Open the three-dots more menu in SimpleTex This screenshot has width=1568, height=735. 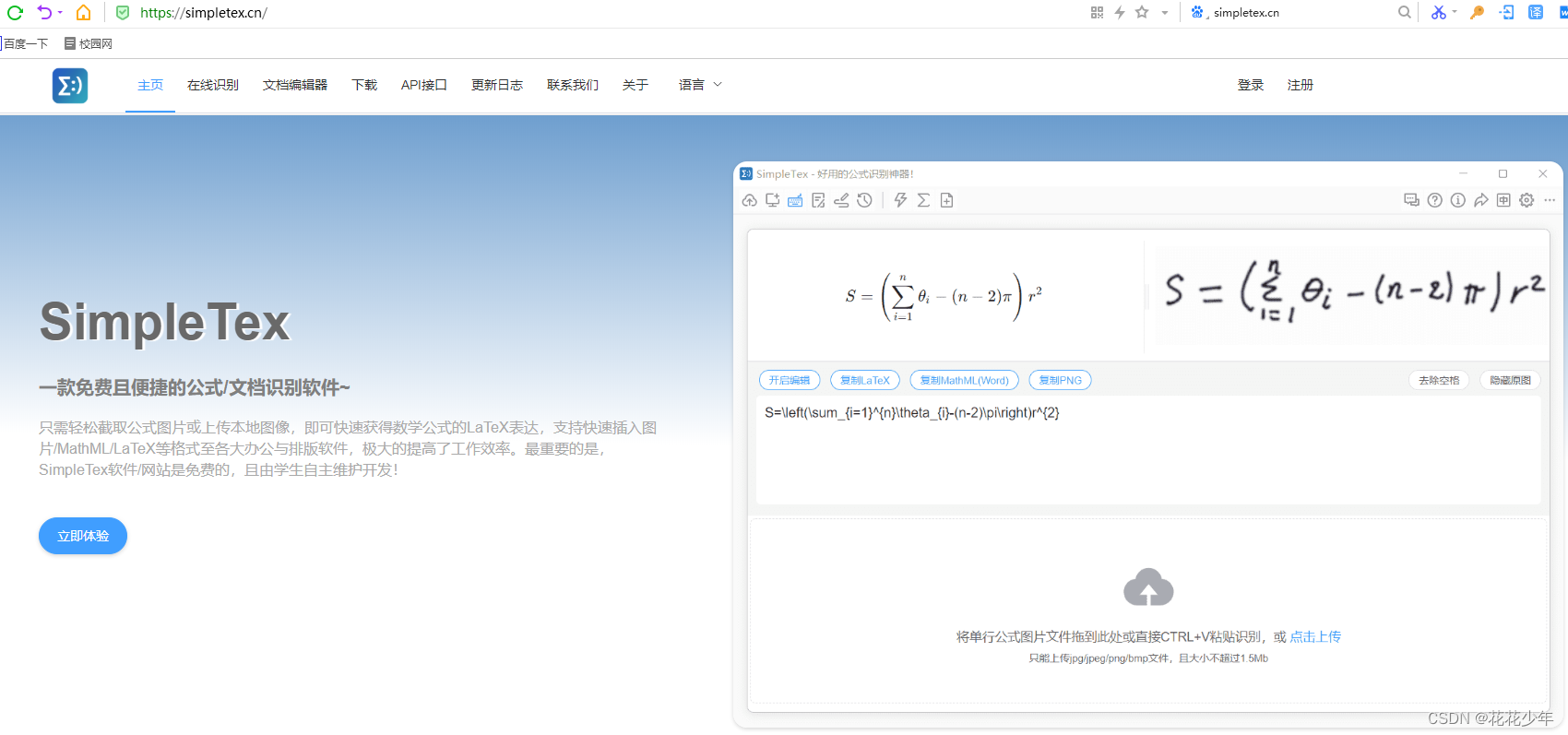[x=1550, y=200]
